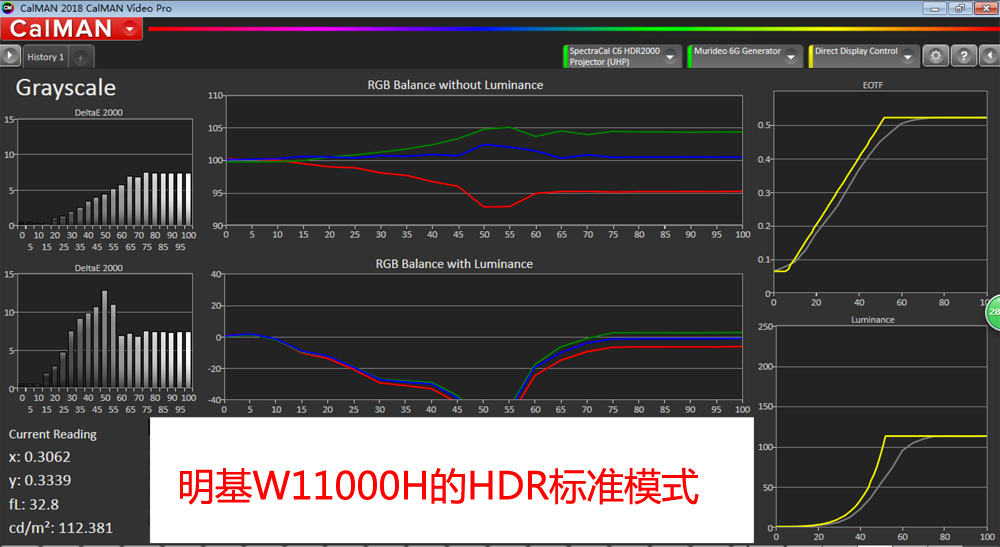Click the y: 0.3339 reading value
This screenshot has height=547, width=1000.
pos(40,481)
